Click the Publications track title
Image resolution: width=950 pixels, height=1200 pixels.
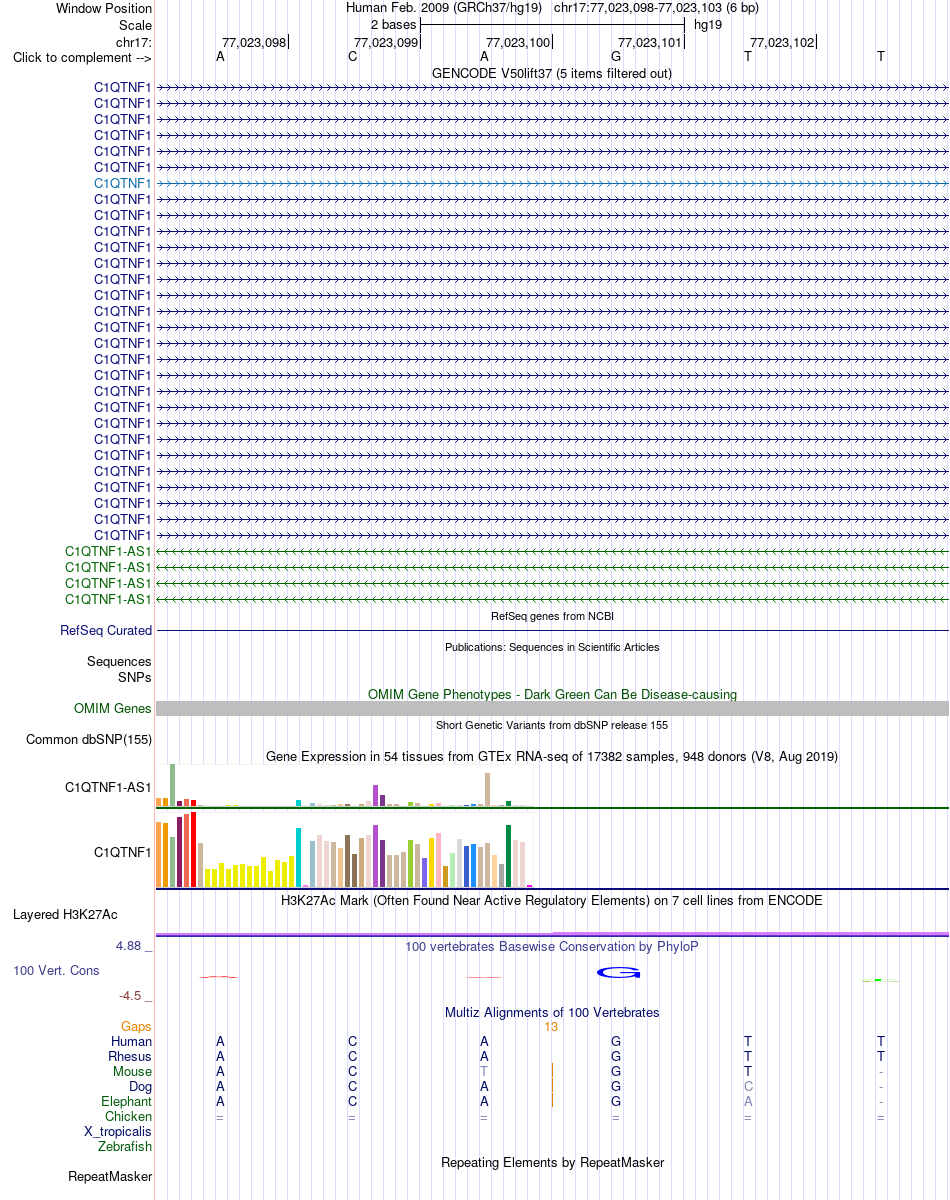click(x=552, y=647)
